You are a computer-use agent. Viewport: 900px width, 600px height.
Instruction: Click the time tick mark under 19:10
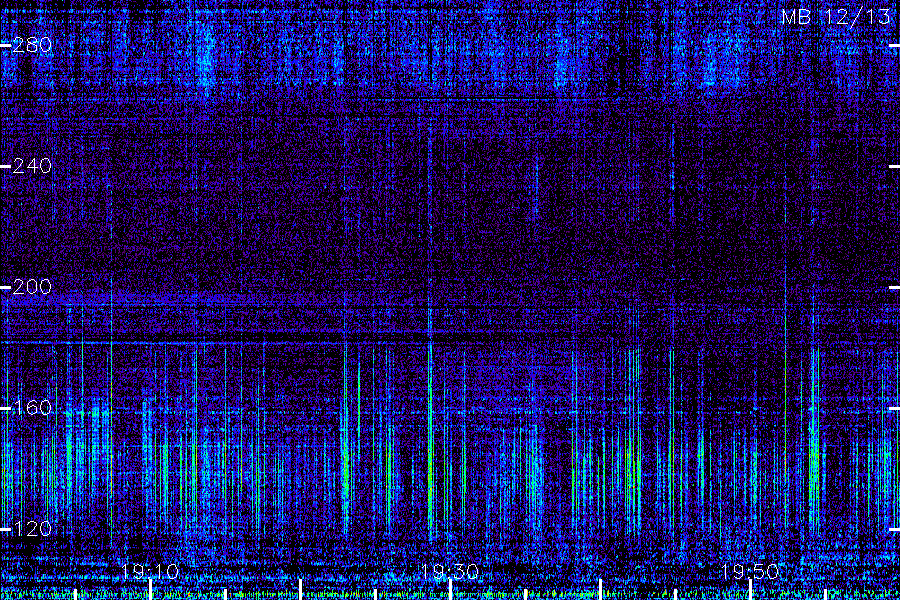150,590
